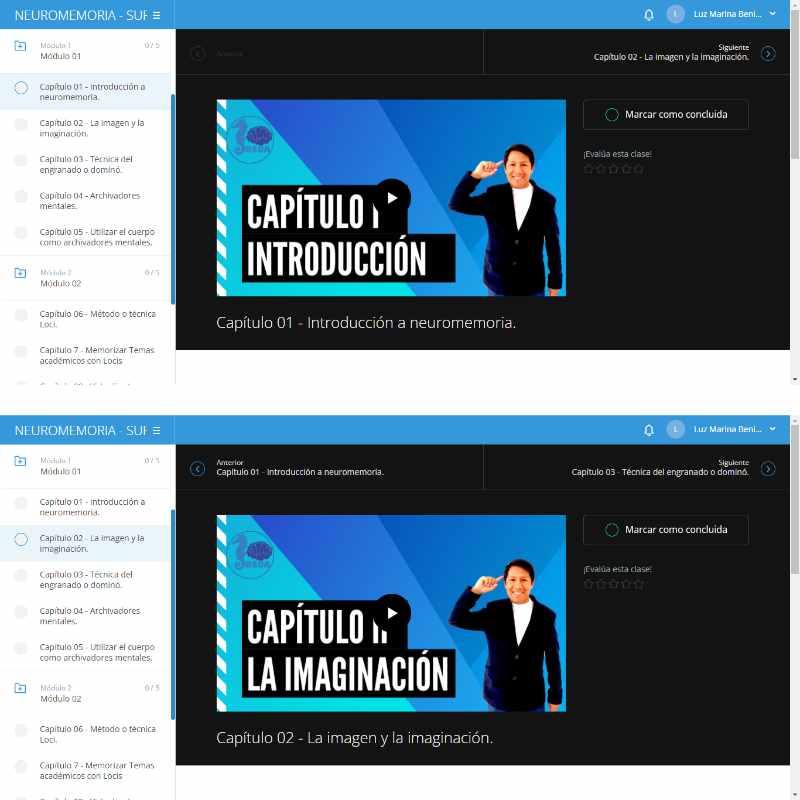Screen dimensions: 800x800
Task: Click next arrow icon to Capítulo 03
Action: 768,468
